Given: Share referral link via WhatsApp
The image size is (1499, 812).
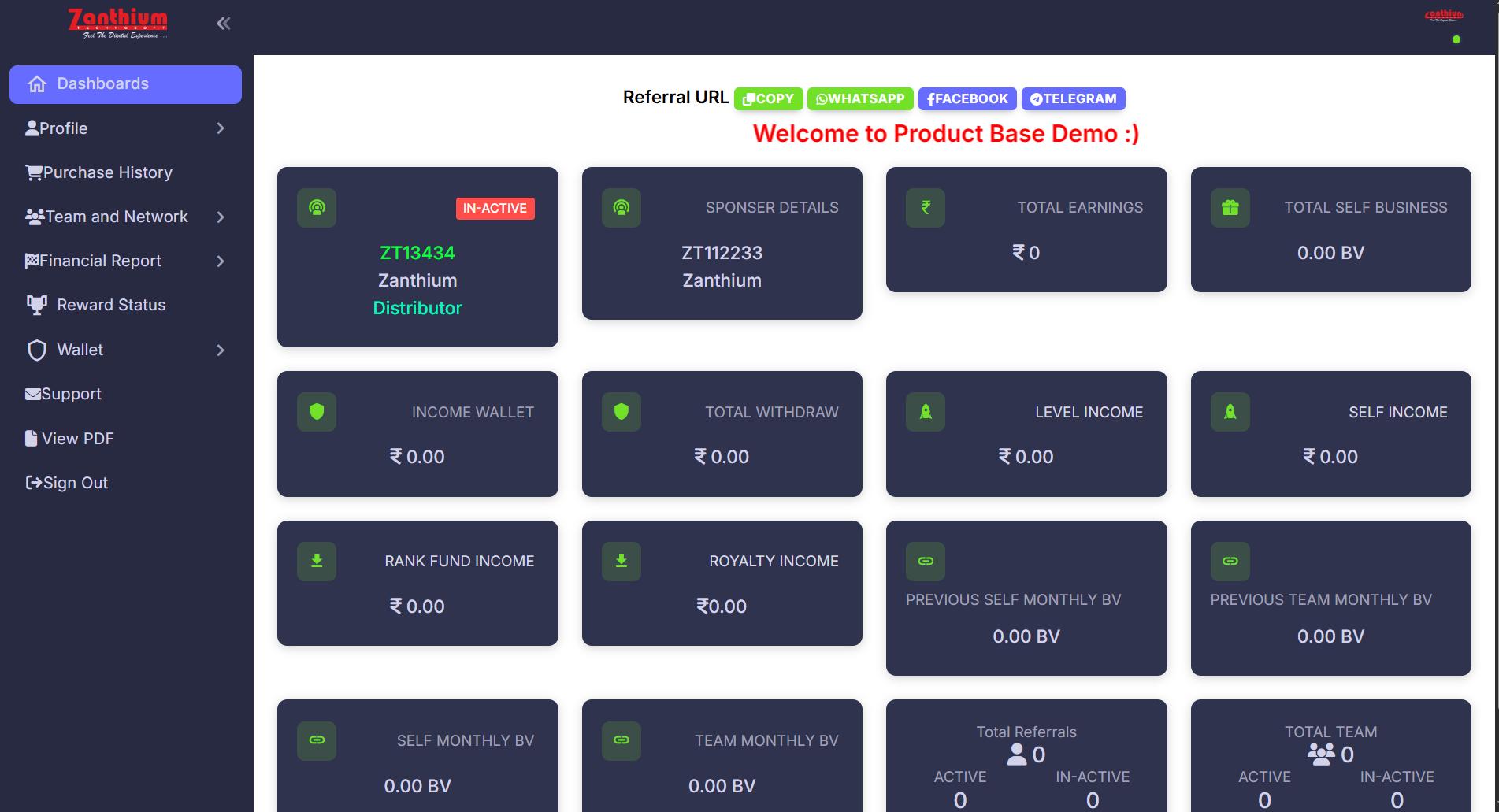Looking at the screenshot, I should click(860, 98).
